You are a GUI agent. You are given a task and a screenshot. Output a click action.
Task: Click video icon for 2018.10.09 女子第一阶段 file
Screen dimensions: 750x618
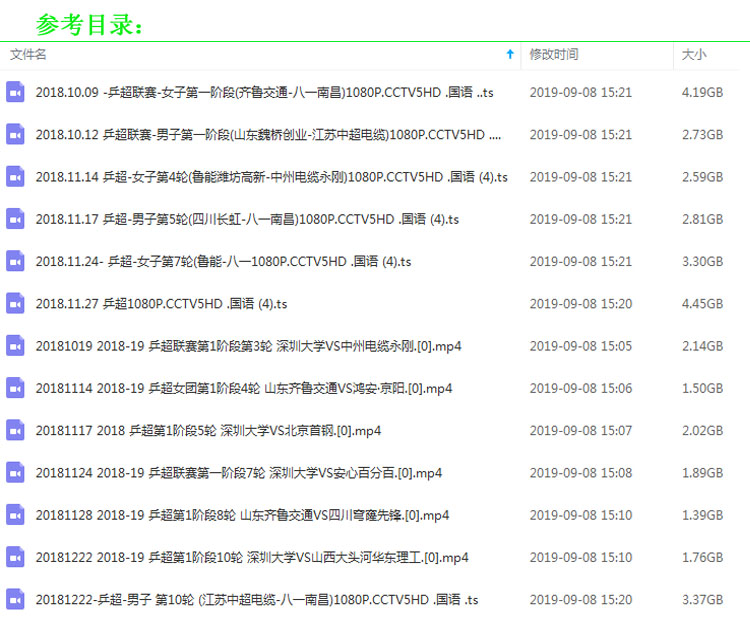pos(15,92)
